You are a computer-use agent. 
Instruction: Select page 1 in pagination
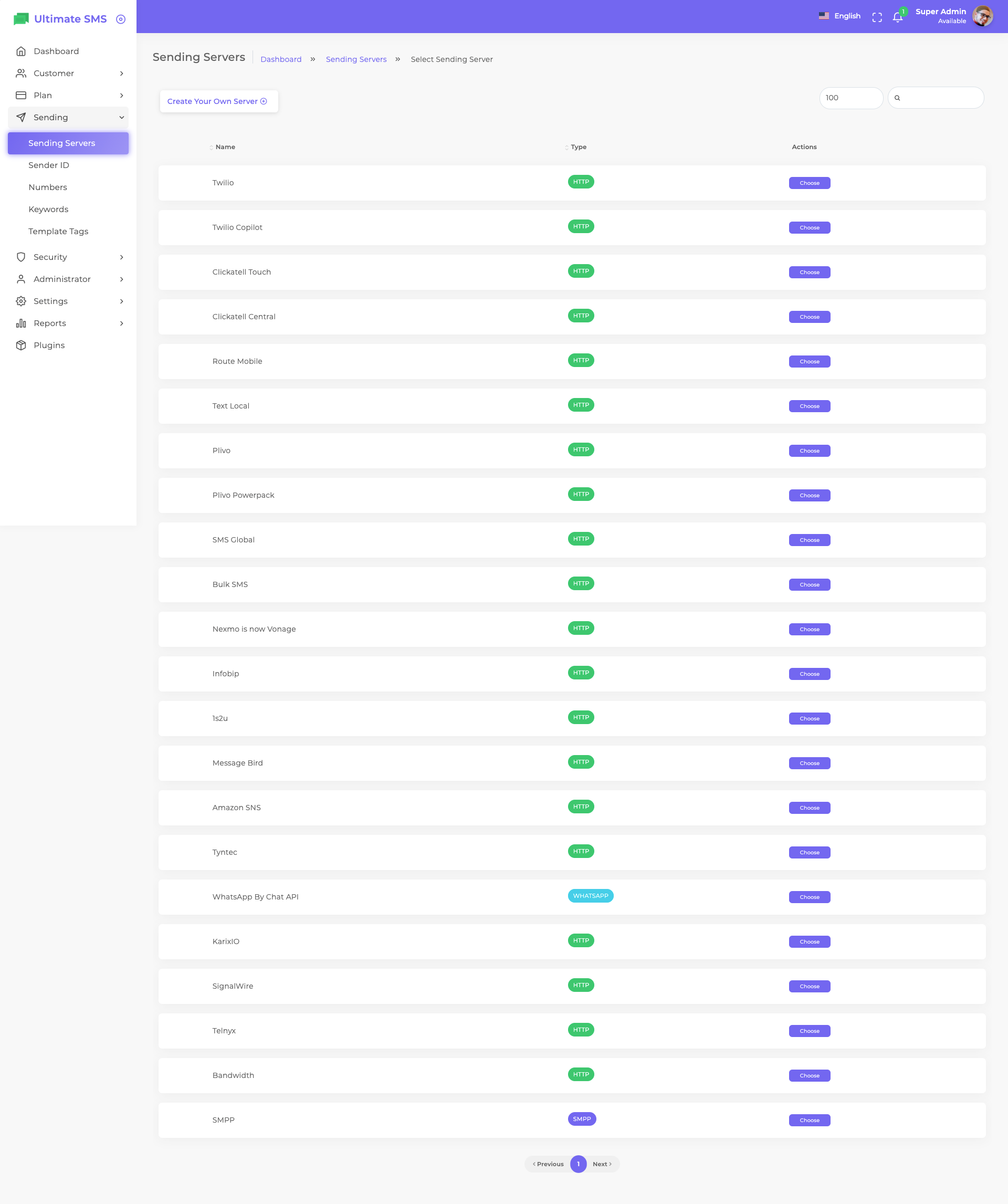click(578, 1165)
